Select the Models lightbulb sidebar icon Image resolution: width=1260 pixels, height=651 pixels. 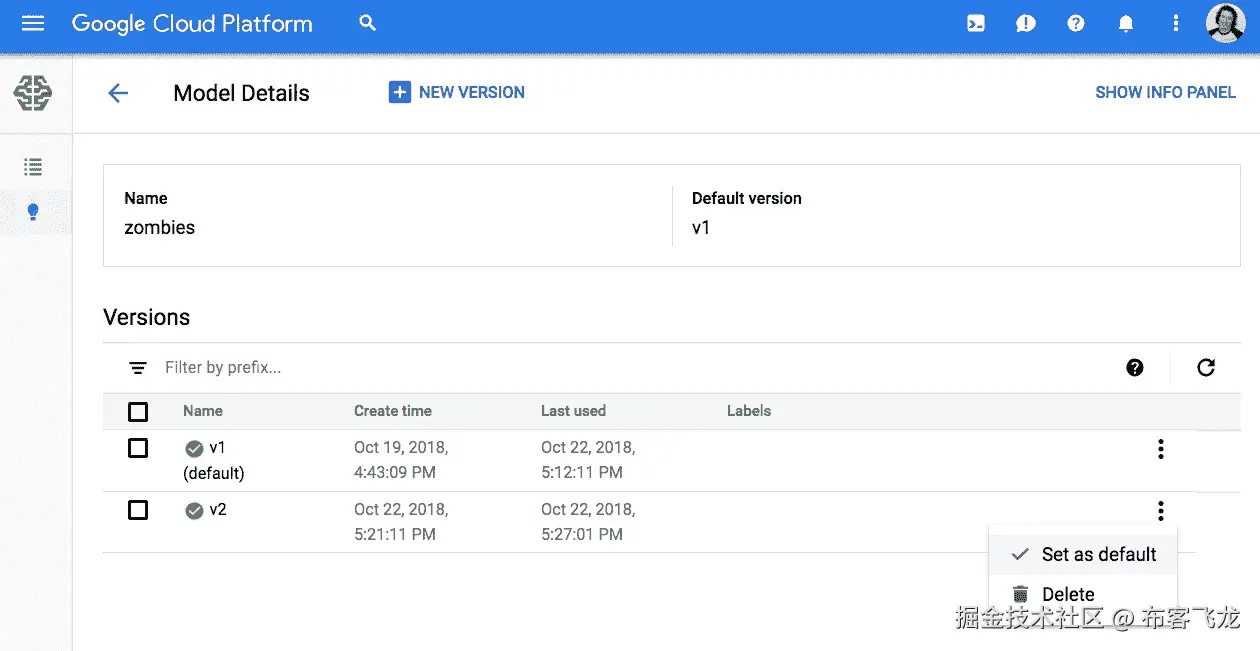[x=33, y=212]
